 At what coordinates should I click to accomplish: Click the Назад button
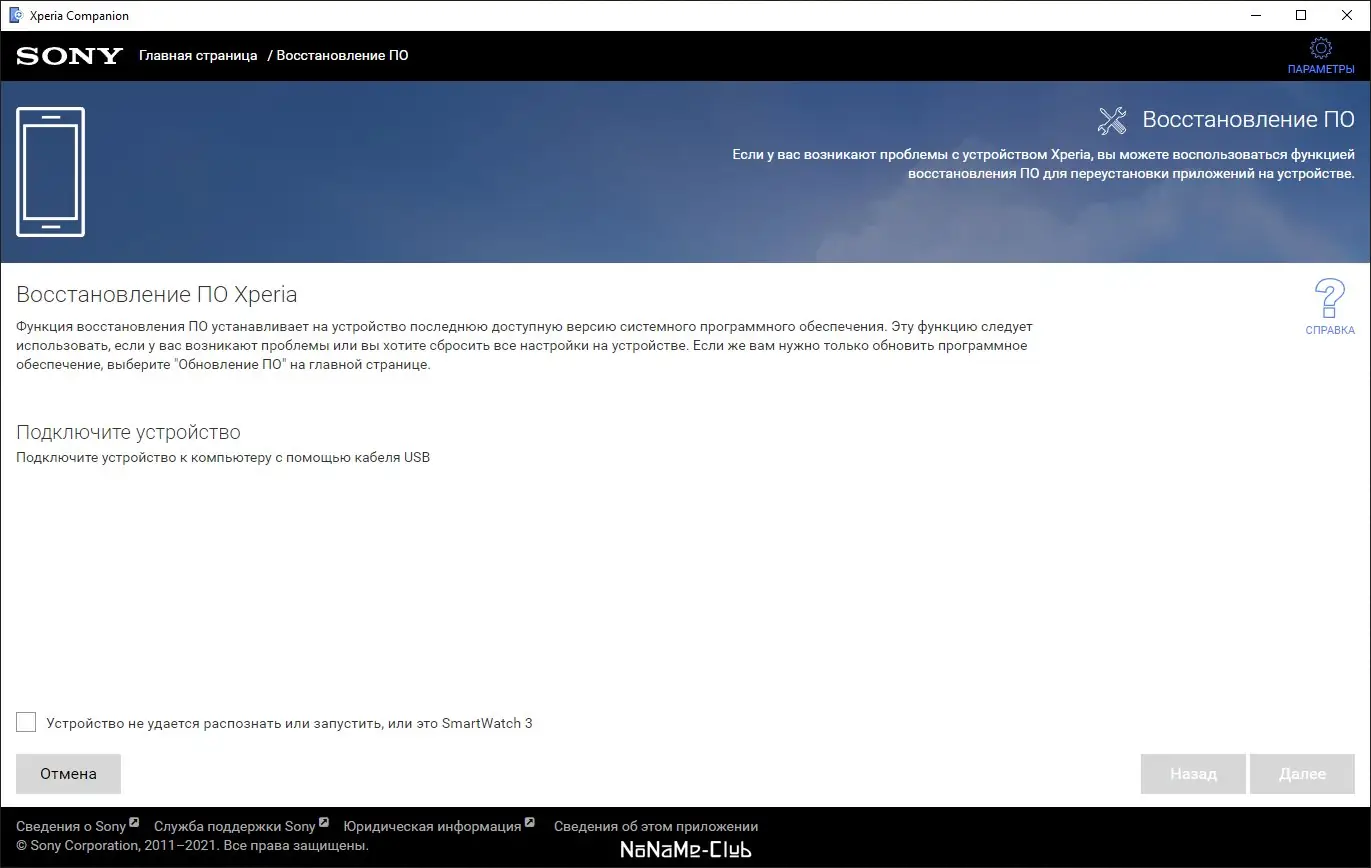[x=1193, y=774]
